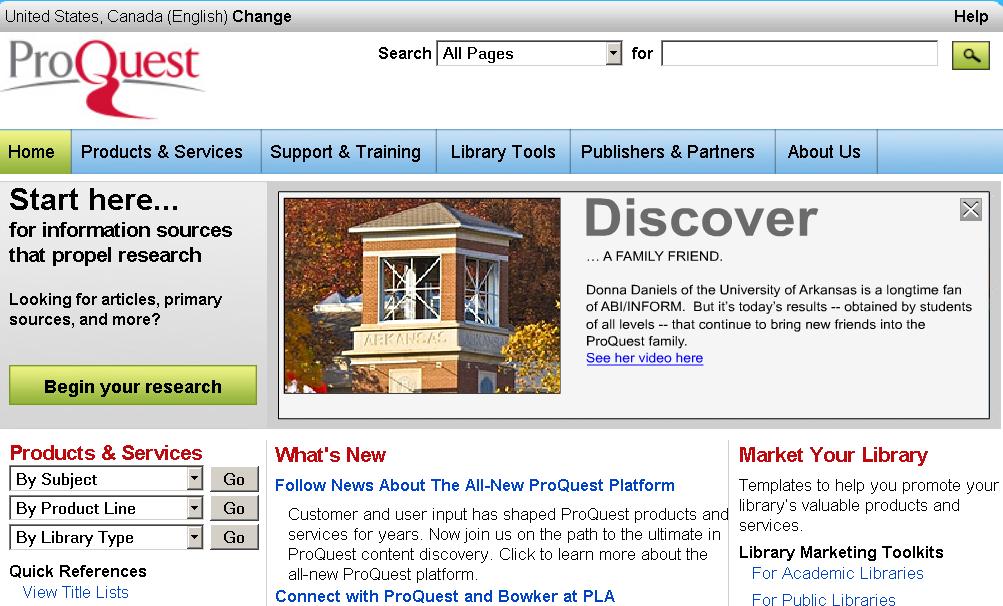This screenshot has height=606, width=1003.
Task: Open the Library Tools tab
Action: pyautogui.click(x=503, y=152)
